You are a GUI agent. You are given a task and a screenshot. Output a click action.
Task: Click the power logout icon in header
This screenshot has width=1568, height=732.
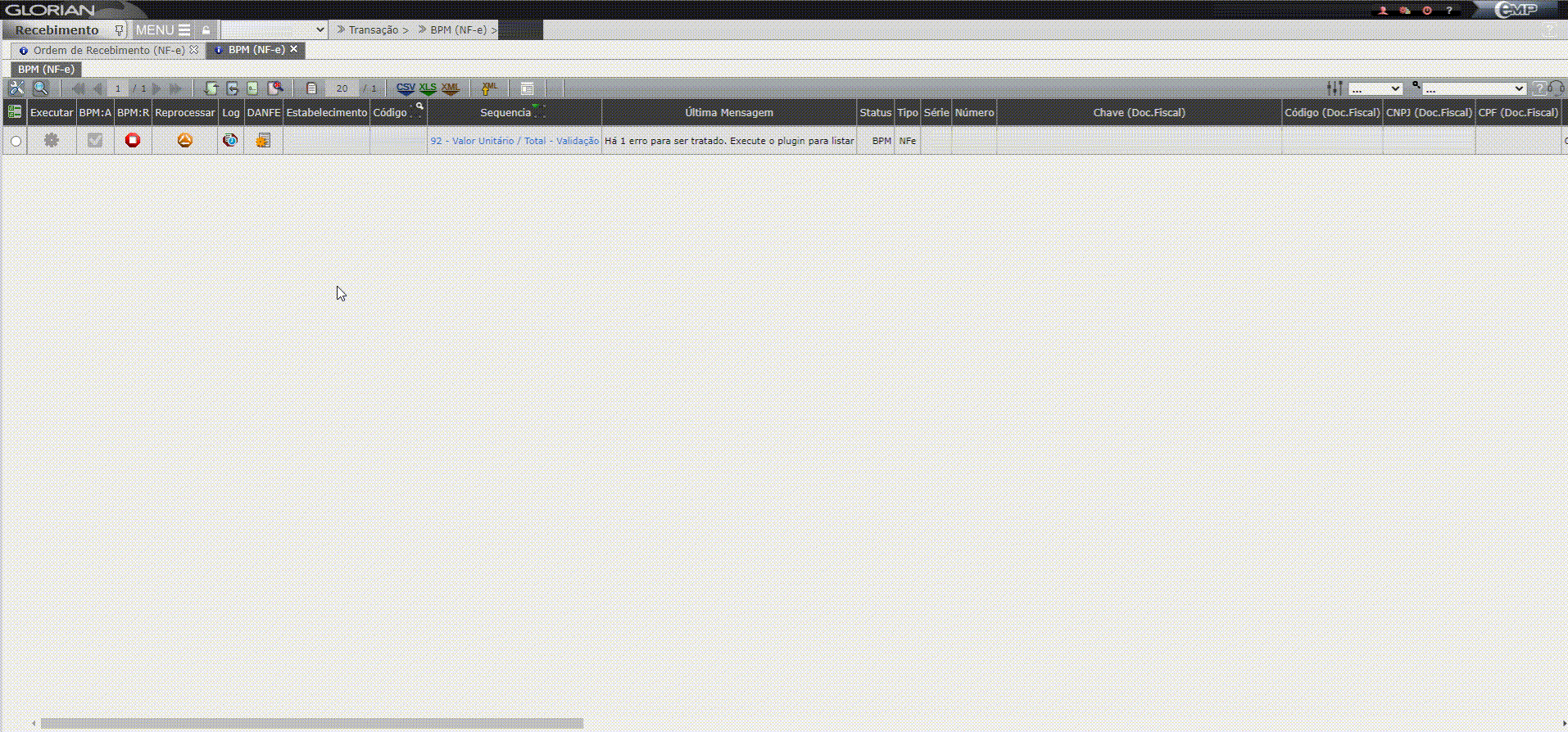(1427, 11)
